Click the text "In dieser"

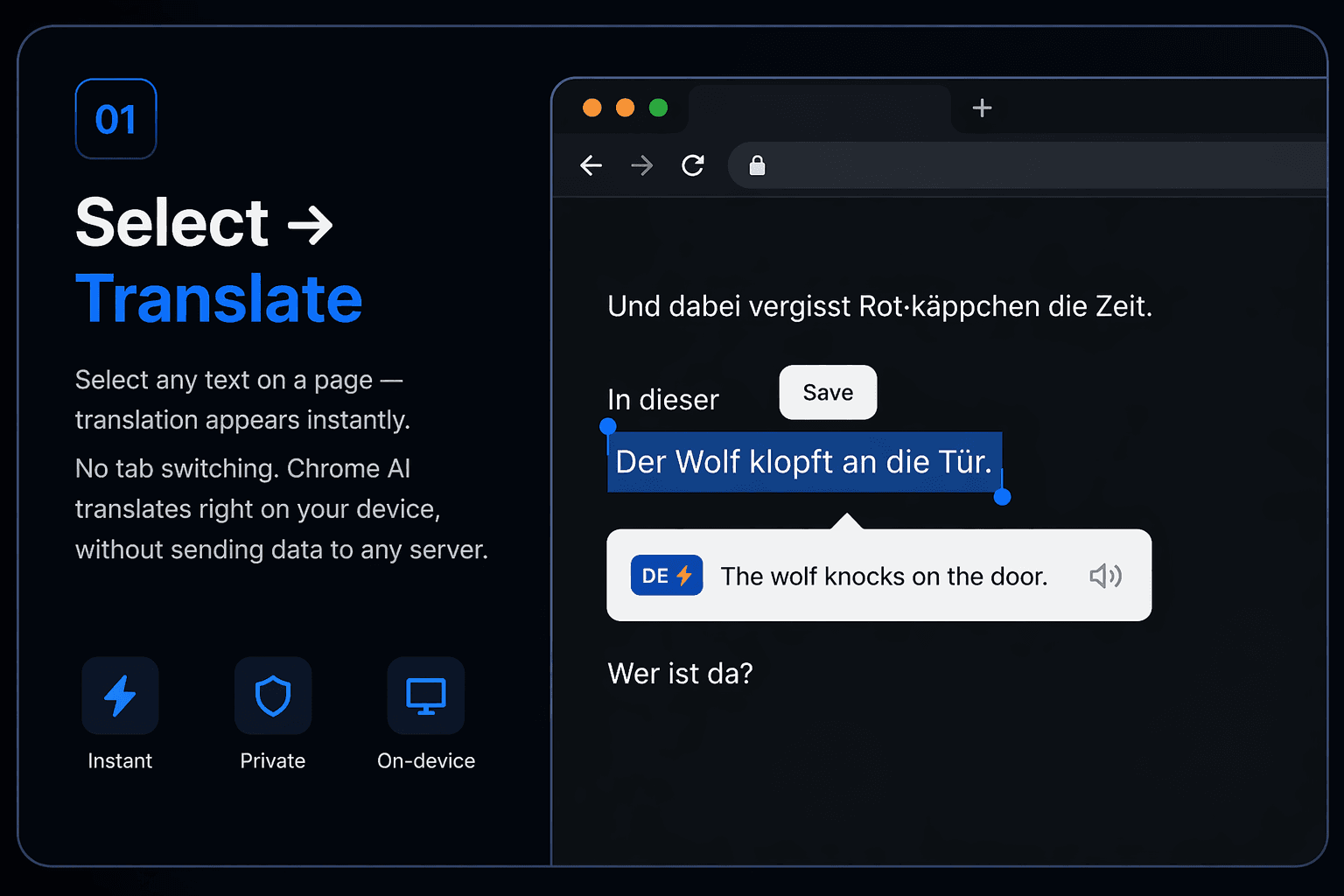point(663,400)
